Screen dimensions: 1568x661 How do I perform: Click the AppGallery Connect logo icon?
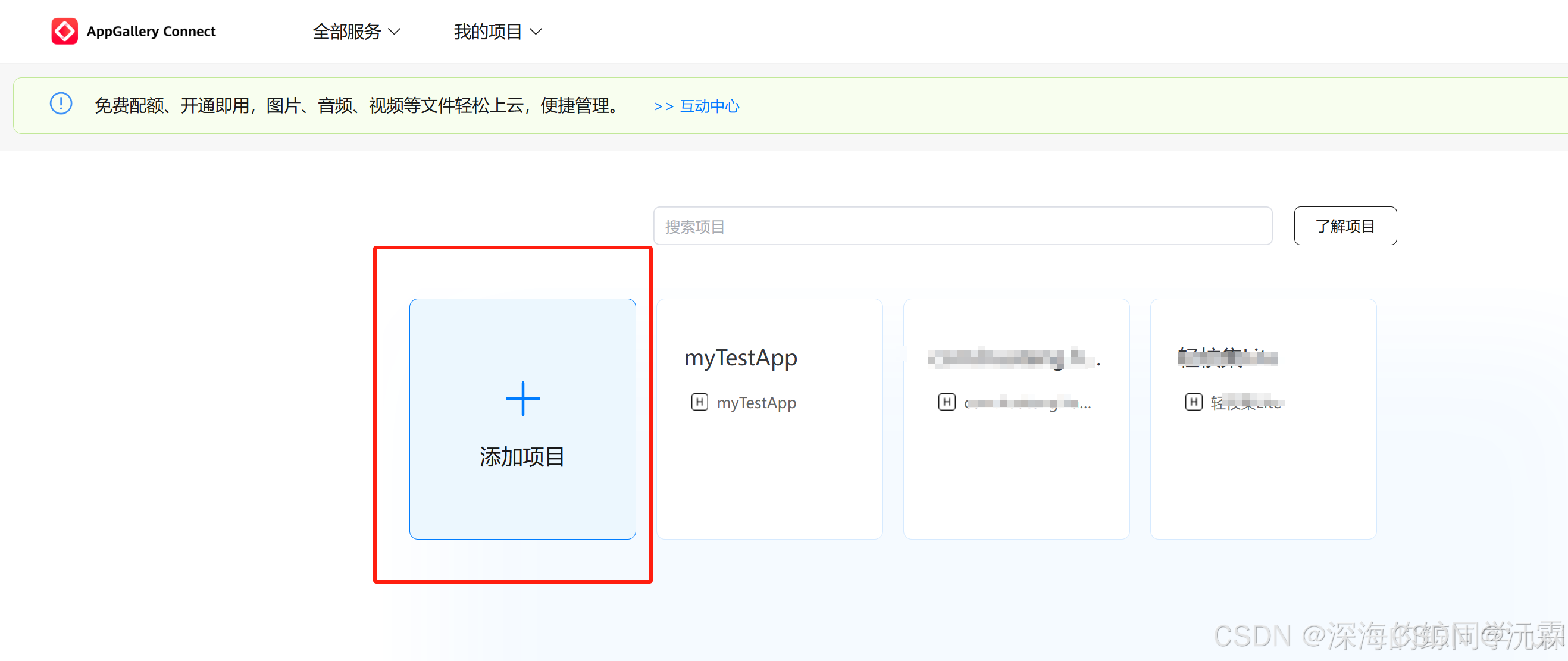[x=64, y=31]
